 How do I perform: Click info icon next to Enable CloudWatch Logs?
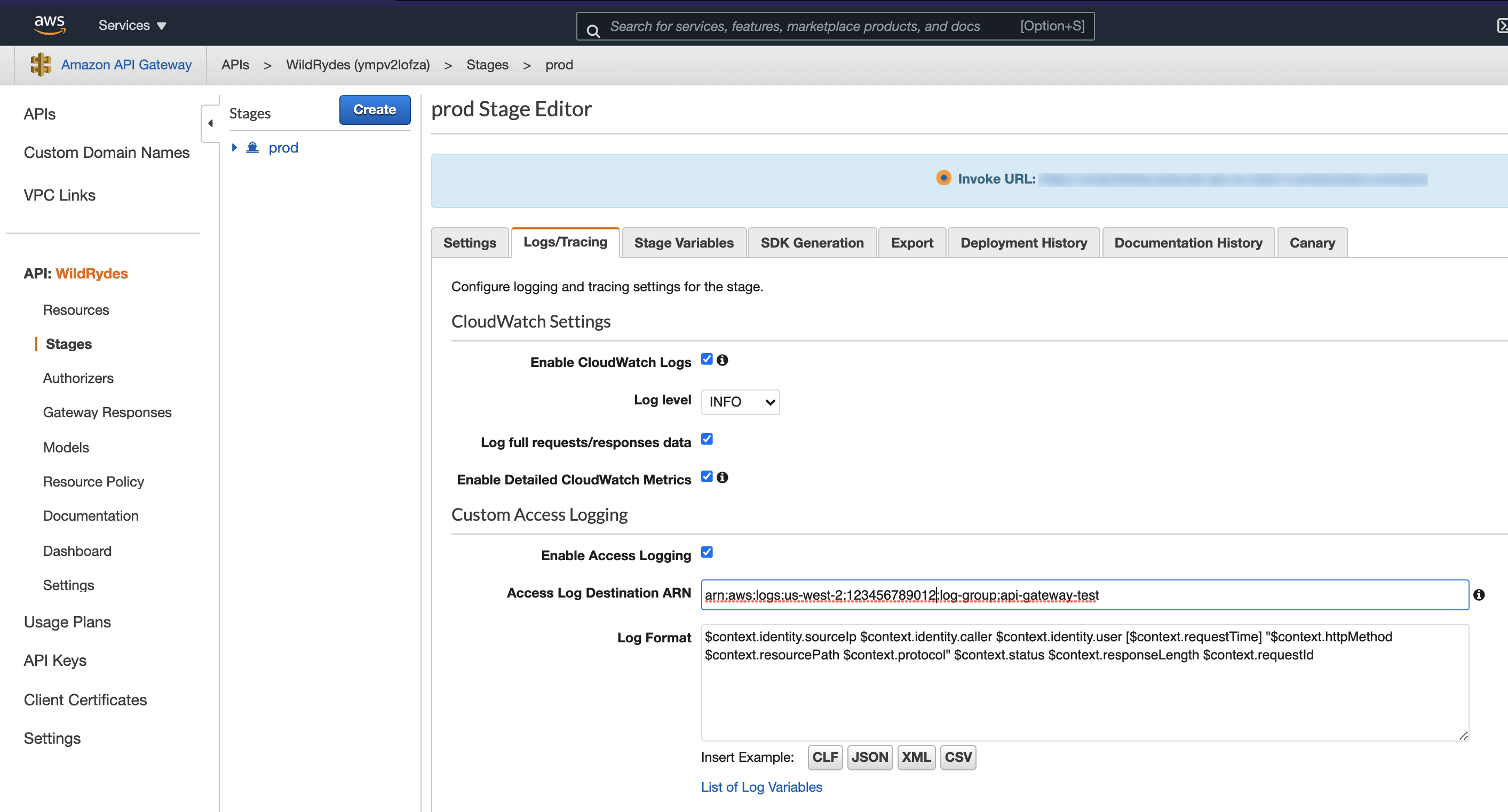(x=723, y=360)
